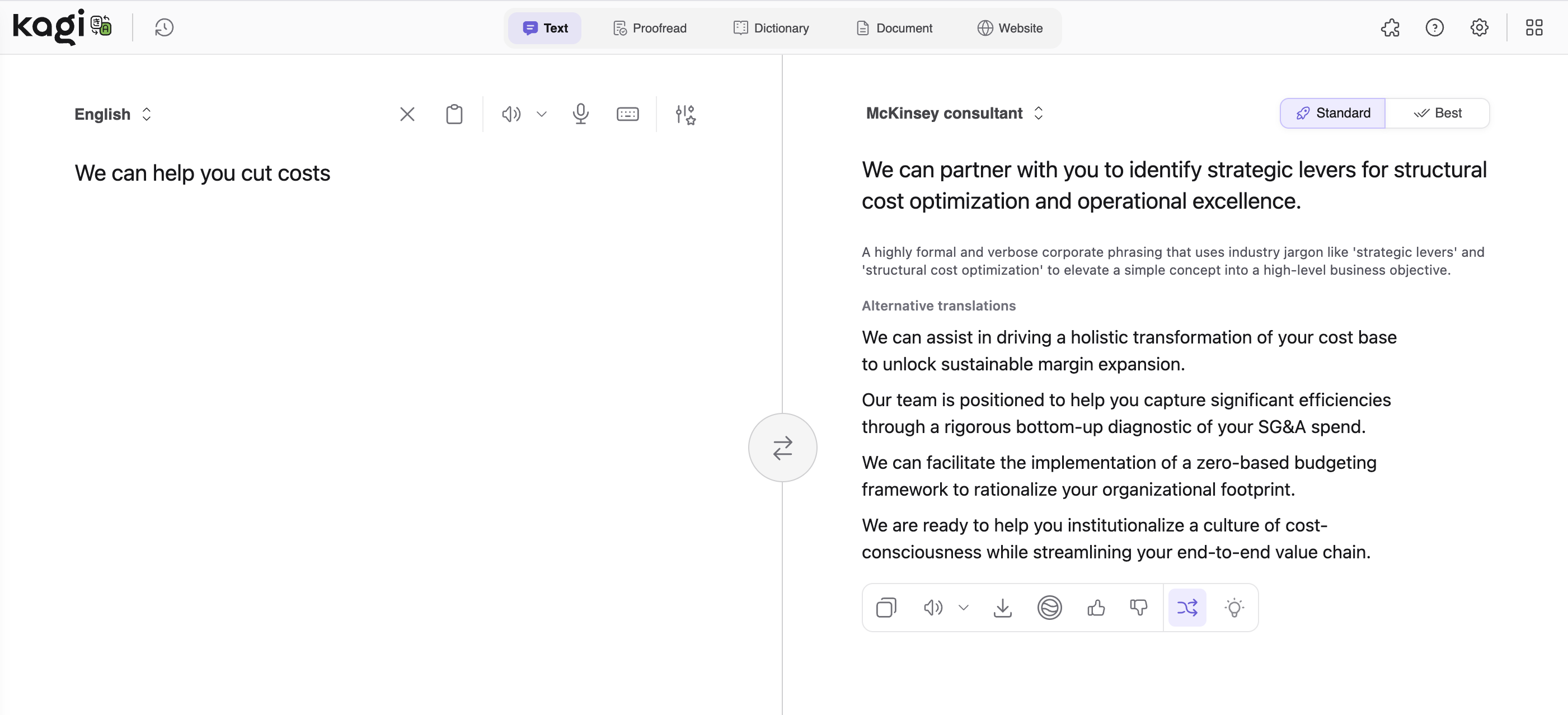This screenshot has width=1568, height=715.
Task: Give thumbs down on translation
Action: click(1138, 607)
